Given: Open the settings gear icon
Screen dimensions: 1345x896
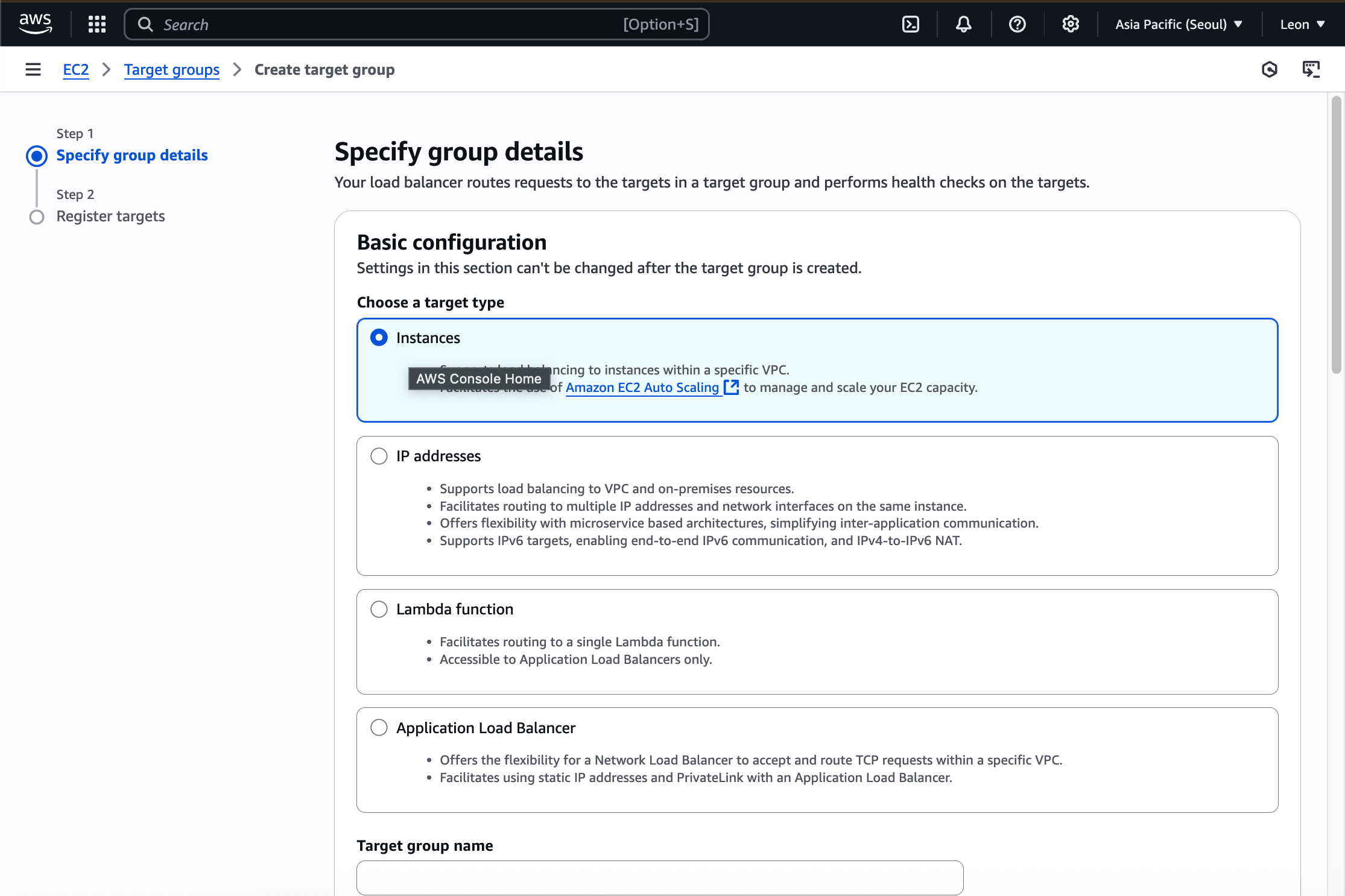Looking at the screenshot, I should tap(1070, 24).
